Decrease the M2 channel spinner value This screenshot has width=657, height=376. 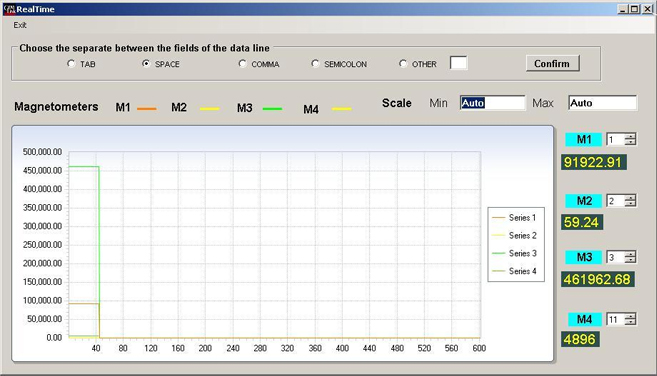[630, 204]
